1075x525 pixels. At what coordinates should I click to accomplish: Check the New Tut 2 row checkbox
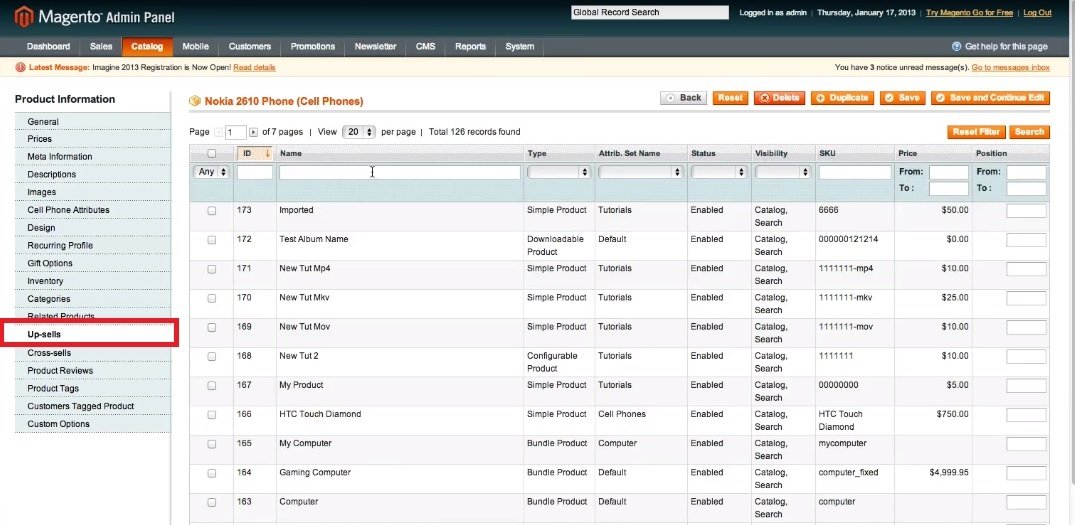211,356
